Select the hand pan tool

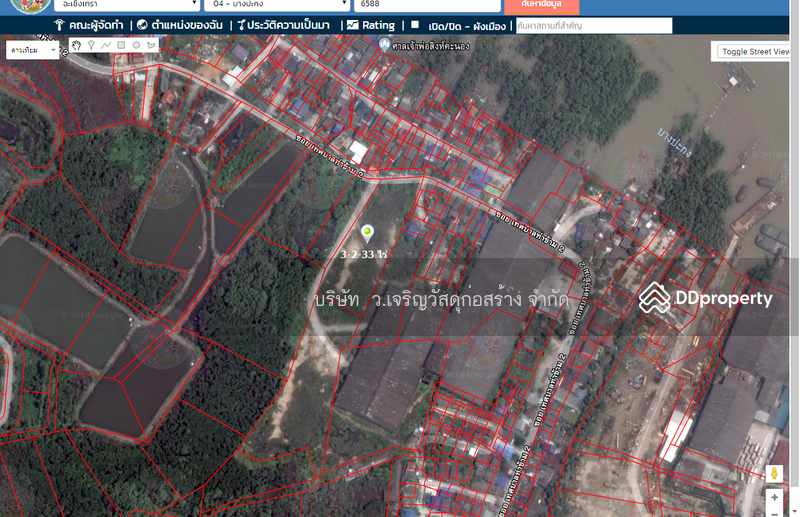76,45
